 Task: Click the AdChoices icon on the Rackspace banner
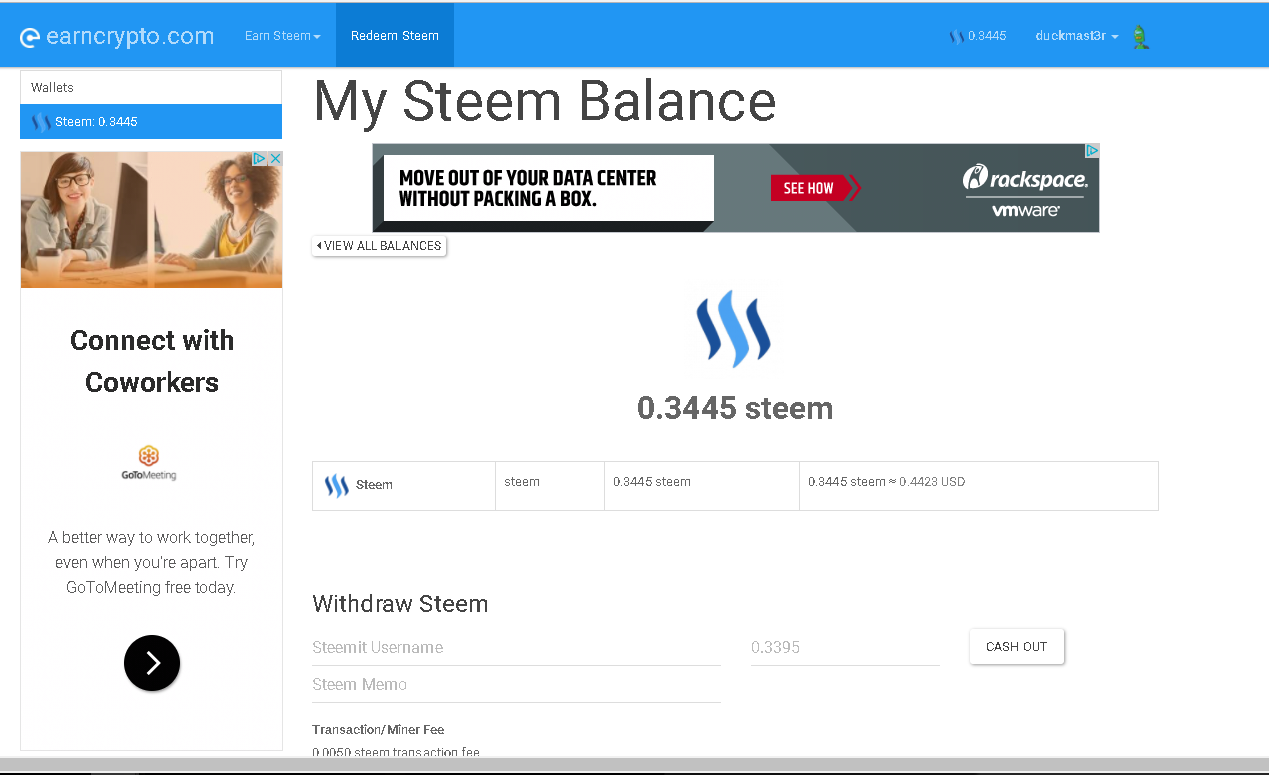coord(1092,151)
